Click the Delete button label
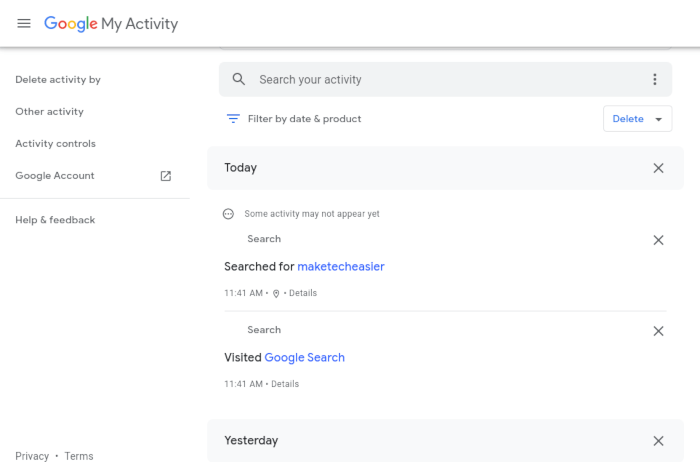Screen dimensions: 700x462 coord(628,119)
